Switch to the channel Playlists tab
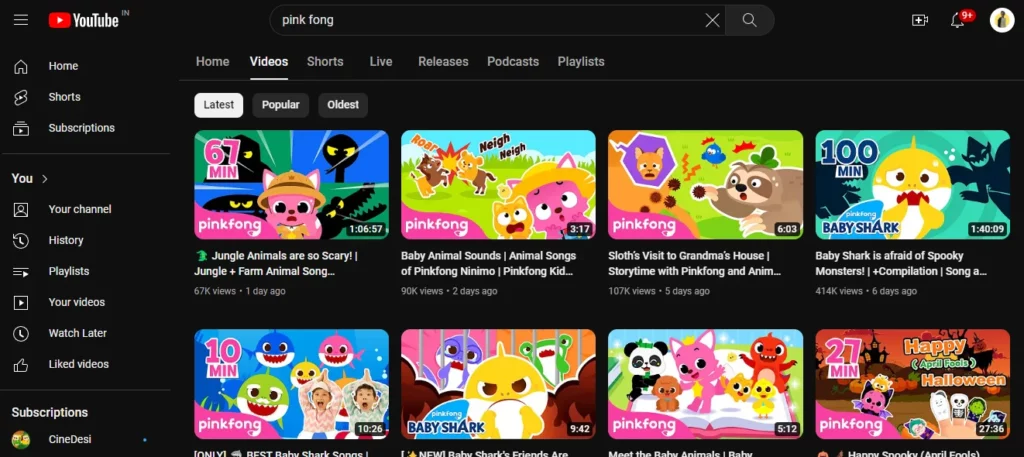Screen dimensions: 1024x457 pyautogui.click(x=581, y=62)
